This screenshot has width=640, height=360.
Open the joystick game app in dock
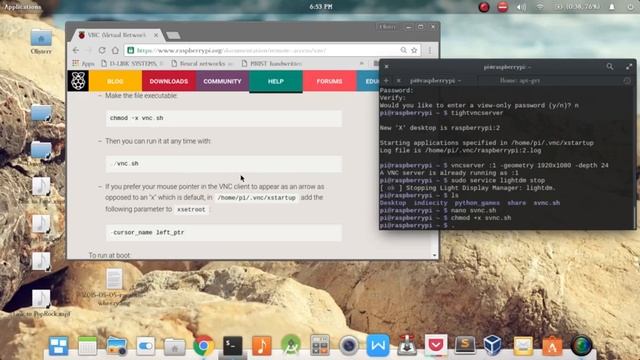(407, 345)
